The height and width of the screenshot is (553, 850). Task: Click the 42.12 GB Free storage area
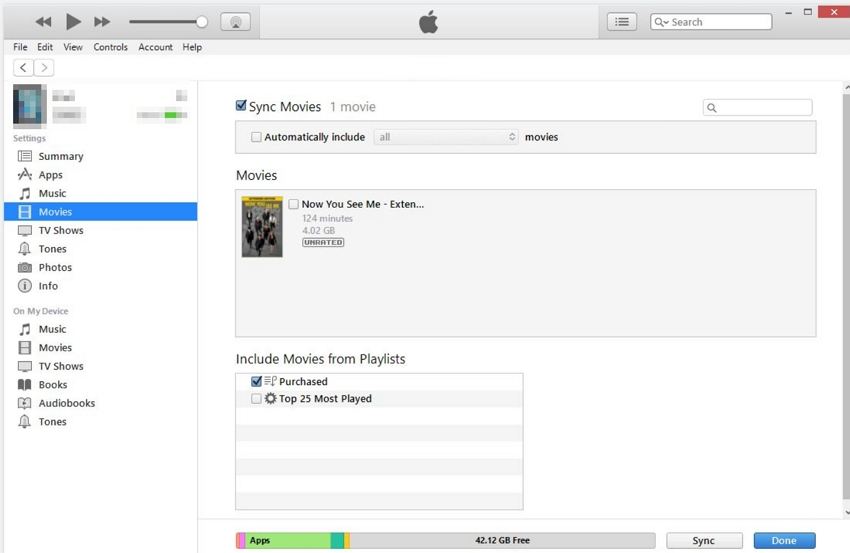click(503, 540)
